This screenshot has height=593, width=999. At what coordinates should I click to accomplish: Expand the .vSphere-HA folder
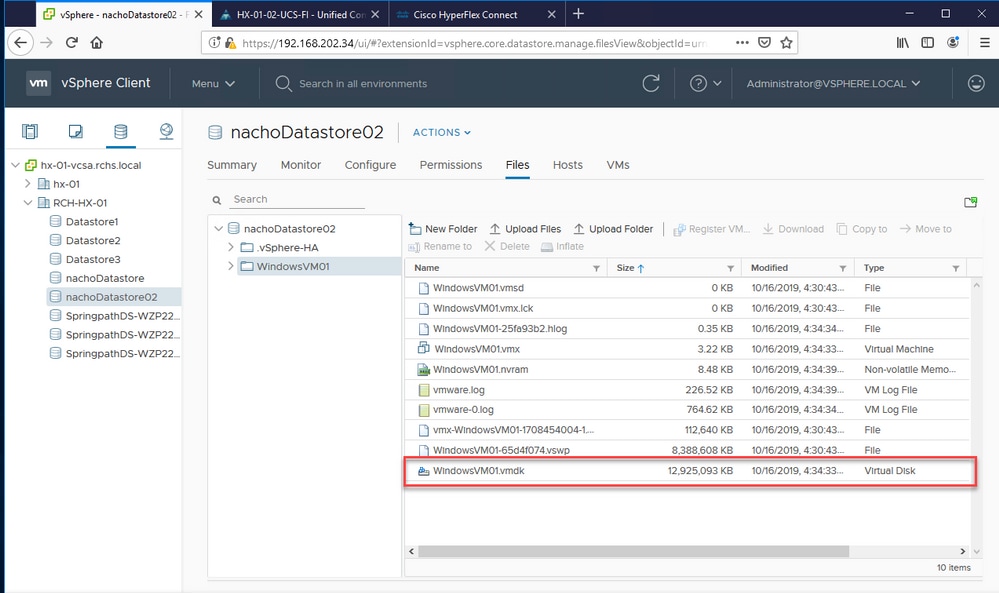point(231,246)
